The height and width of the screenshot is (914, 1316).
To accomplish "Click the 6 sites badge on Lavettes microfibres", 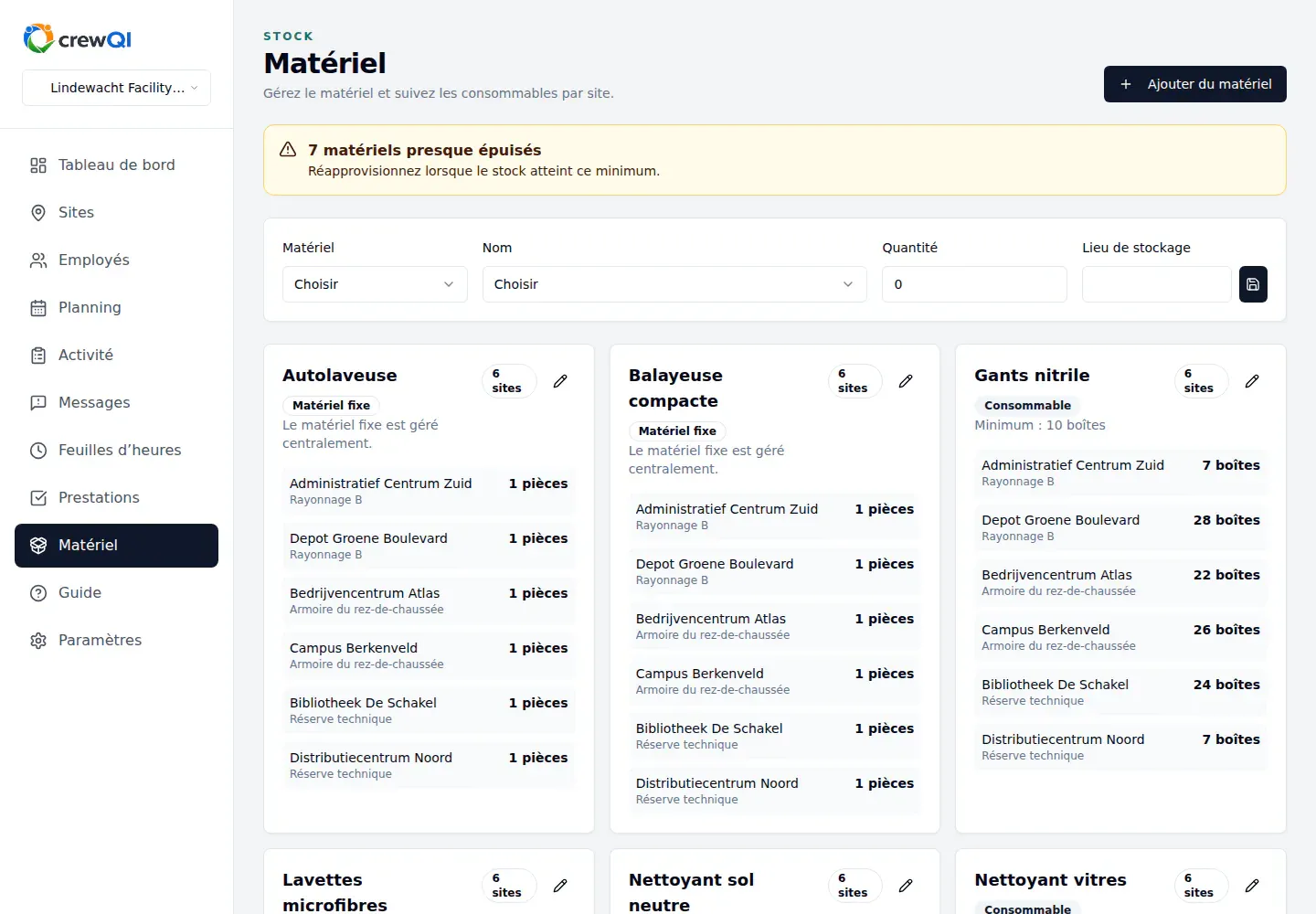I will coord(508,886).
